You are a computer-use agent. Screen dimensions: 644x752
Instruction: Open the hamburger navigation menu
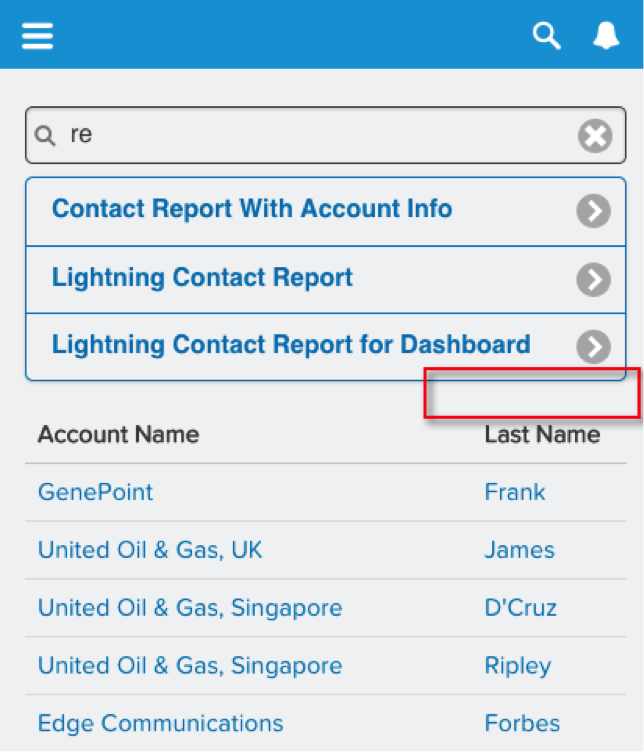tap(37, 36)
